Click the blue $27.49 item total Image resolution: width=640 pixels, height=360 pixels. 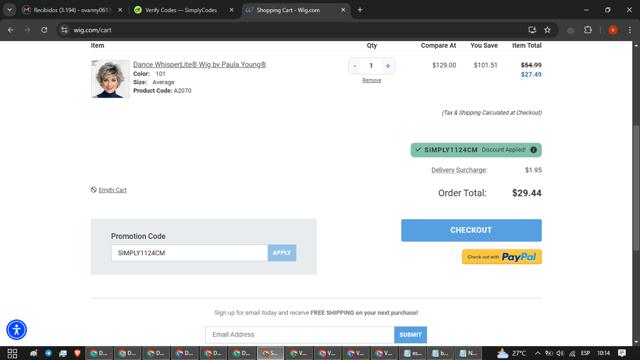coord(531,75)
